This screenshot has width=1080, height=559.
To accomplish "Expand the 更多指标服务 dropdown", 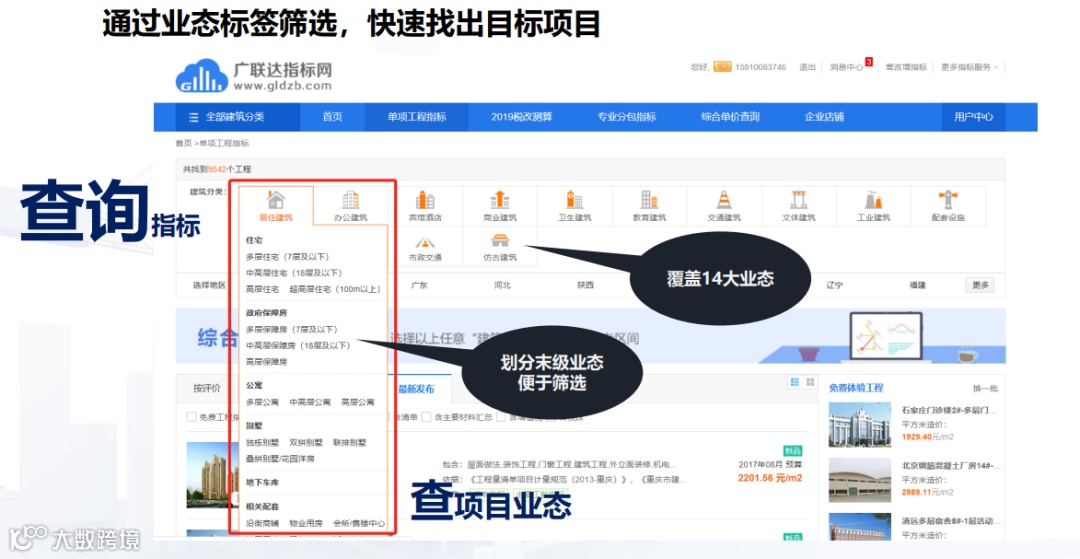I will coord(969,67).
